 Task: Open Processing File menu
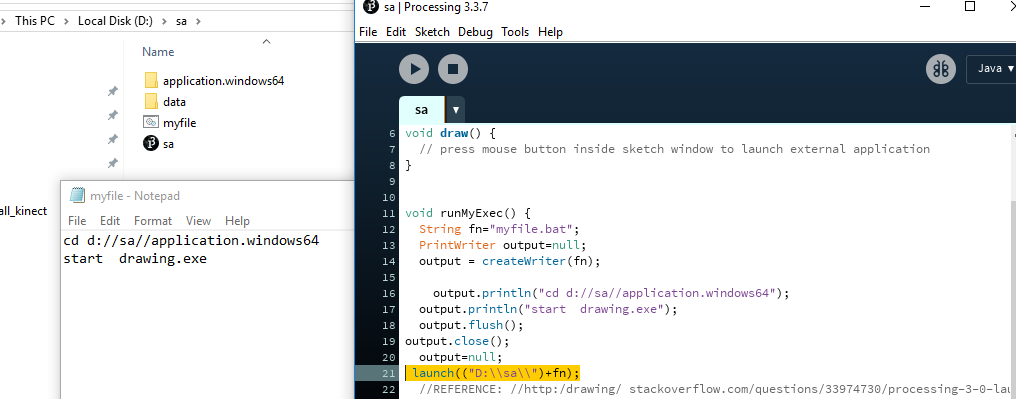367,32
